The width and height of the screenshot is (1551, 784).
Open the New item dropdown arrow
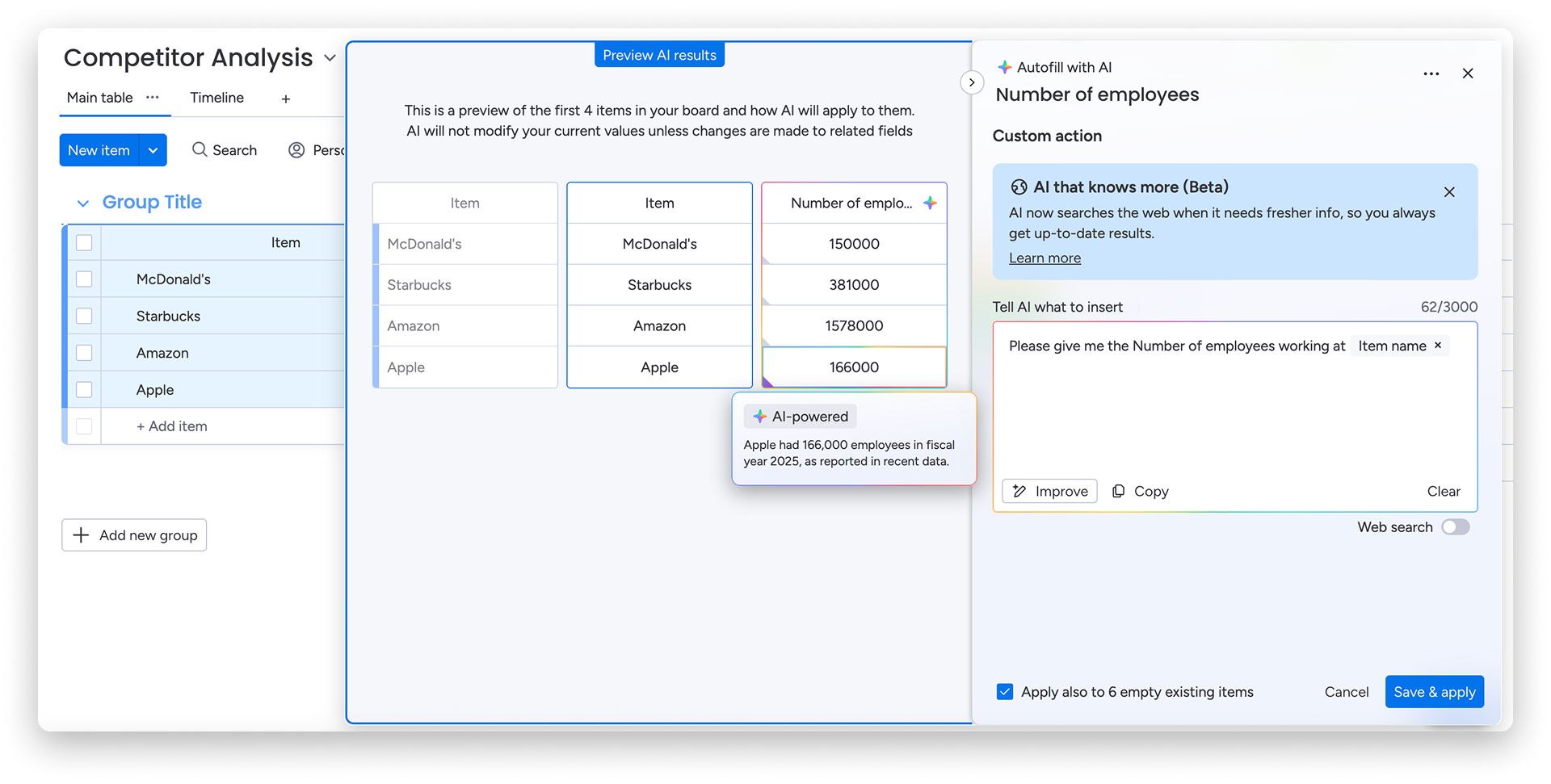point(153,150)
